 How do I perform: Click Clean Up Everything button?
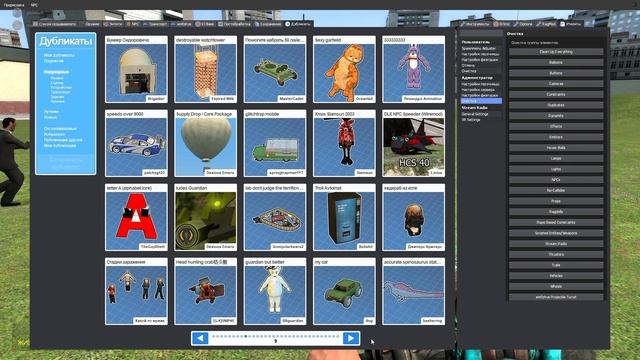(x=556, y=52)
